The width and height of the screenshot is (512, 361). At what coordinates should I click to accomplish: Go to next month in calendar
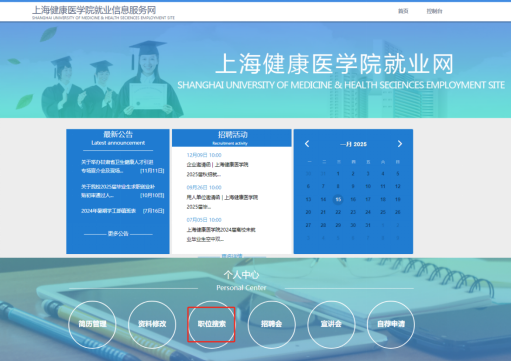400,144
